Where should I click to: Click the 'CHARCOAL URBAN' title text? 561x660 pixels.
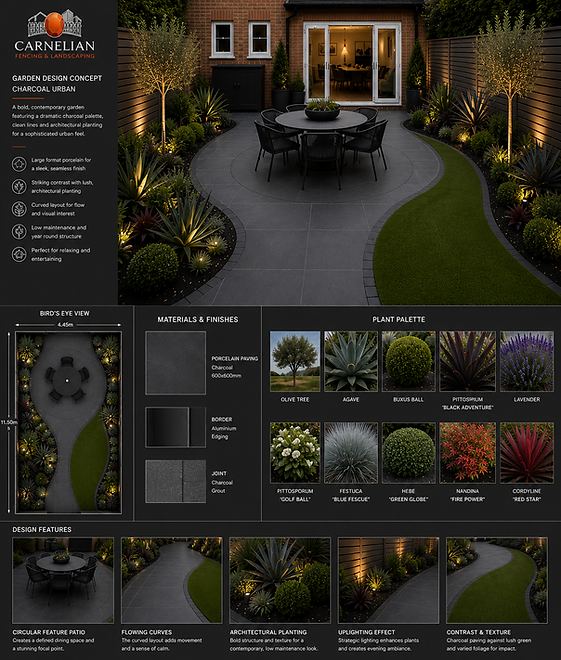tap(44, 89)
